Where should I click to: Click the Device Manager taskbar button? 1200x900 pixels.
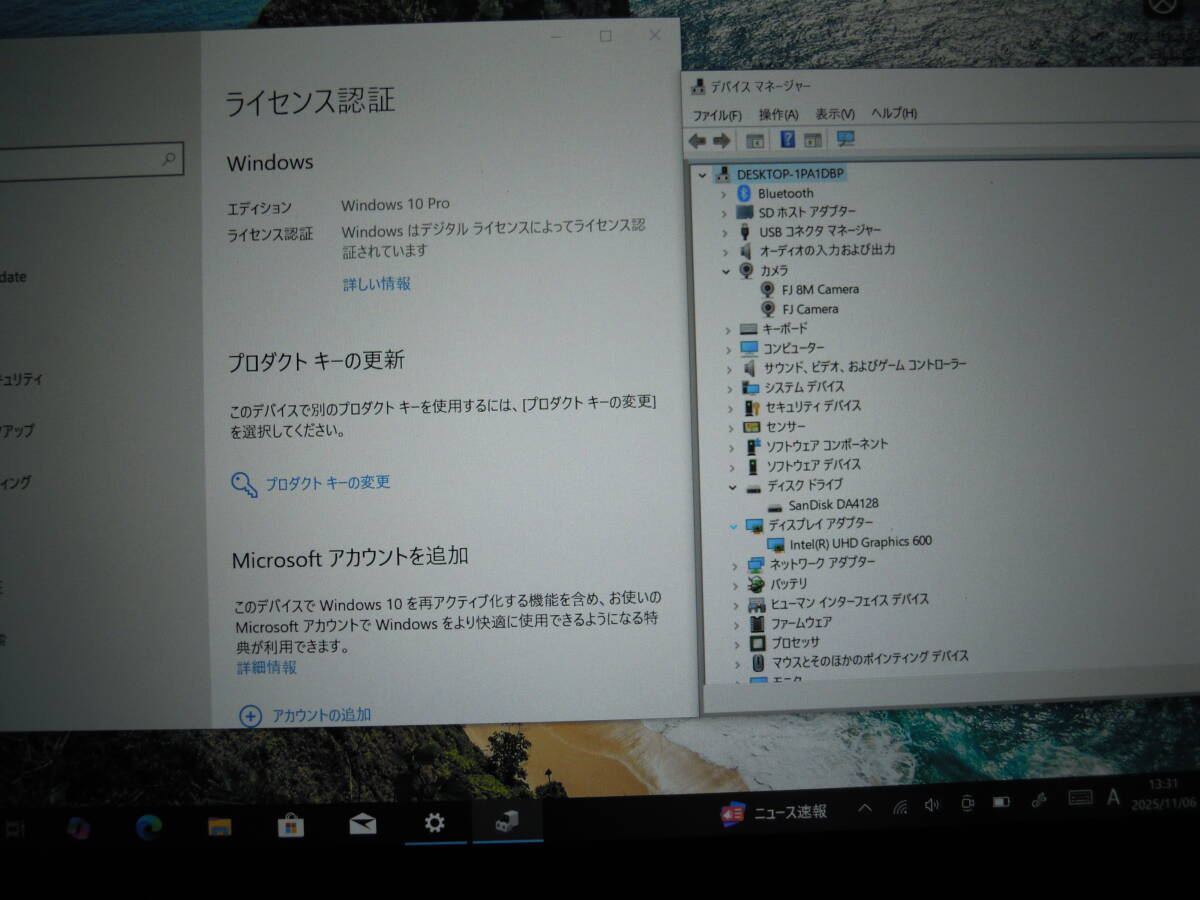click(508, 822)
